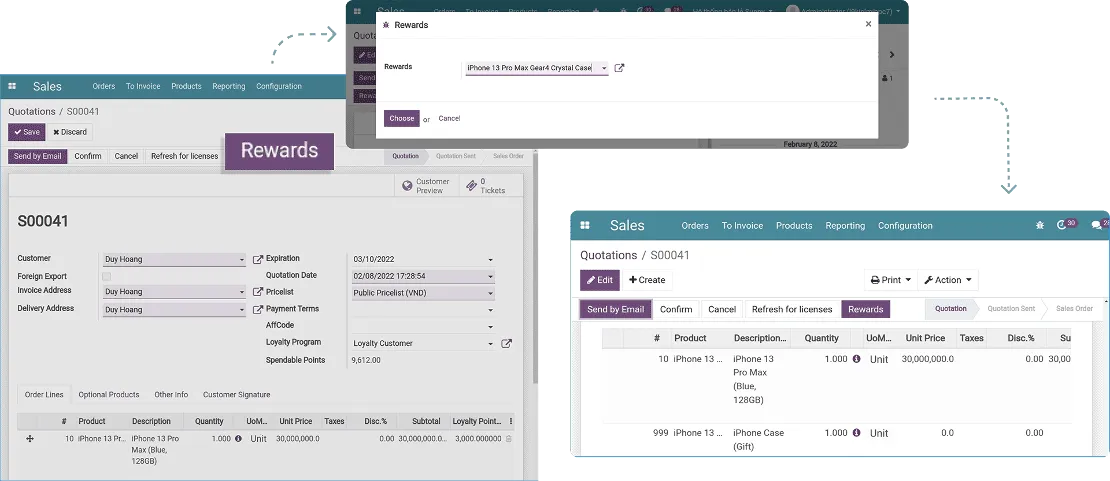Expand the Payment Terms dropdown
Viewport: 1110px width, 481px height.
click(490, 310)
